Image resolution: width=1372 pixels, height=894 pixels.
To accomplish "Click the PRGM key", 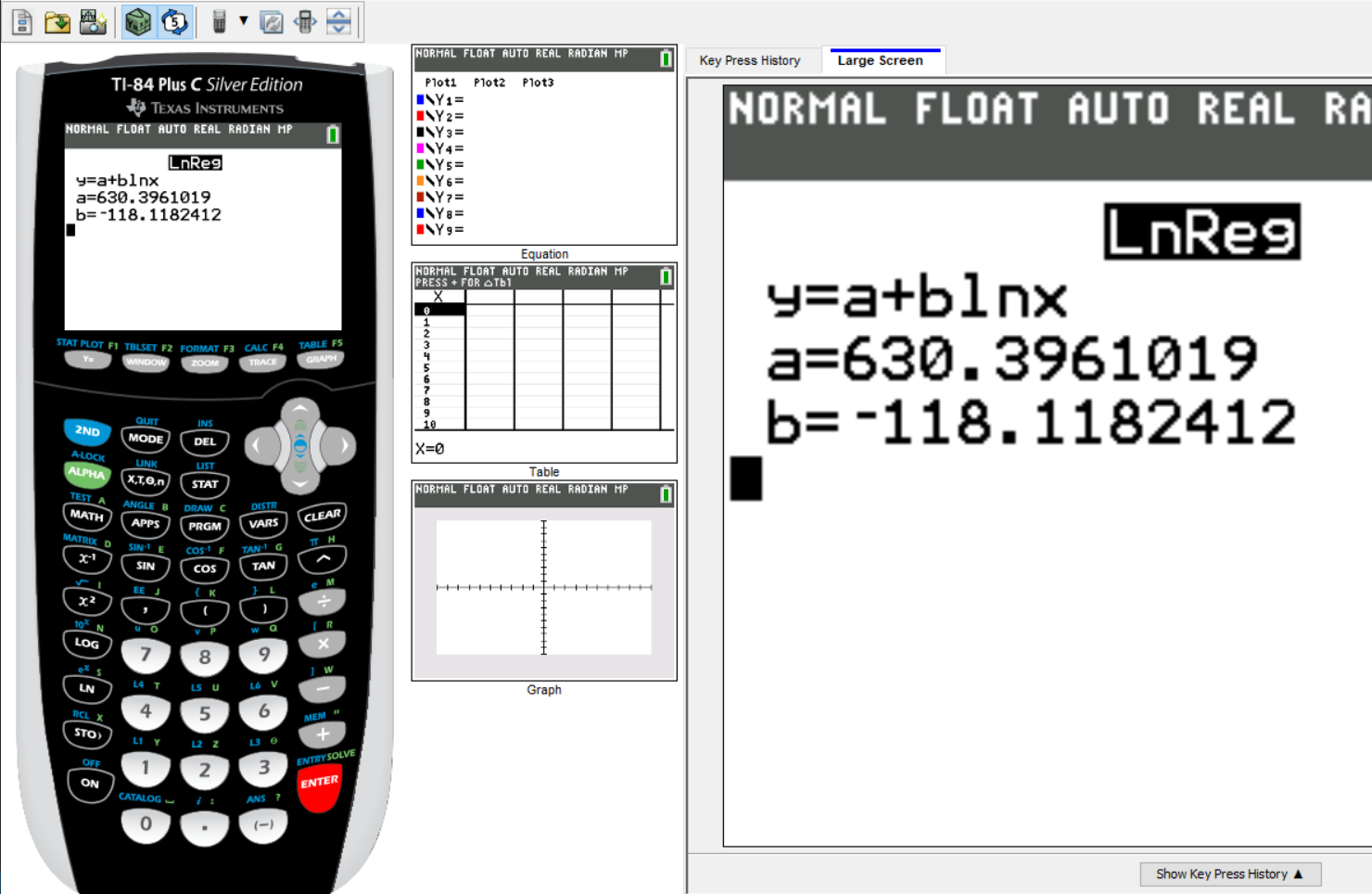I will [x=205, y=526].
